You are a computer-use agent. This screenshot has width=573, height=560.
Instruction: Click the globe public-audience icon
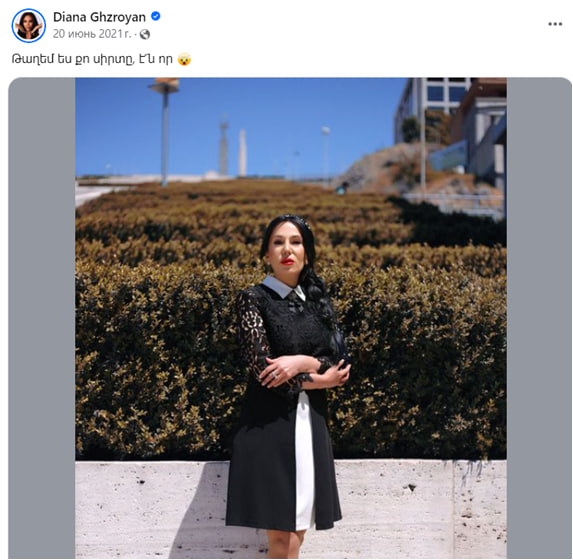145,34
